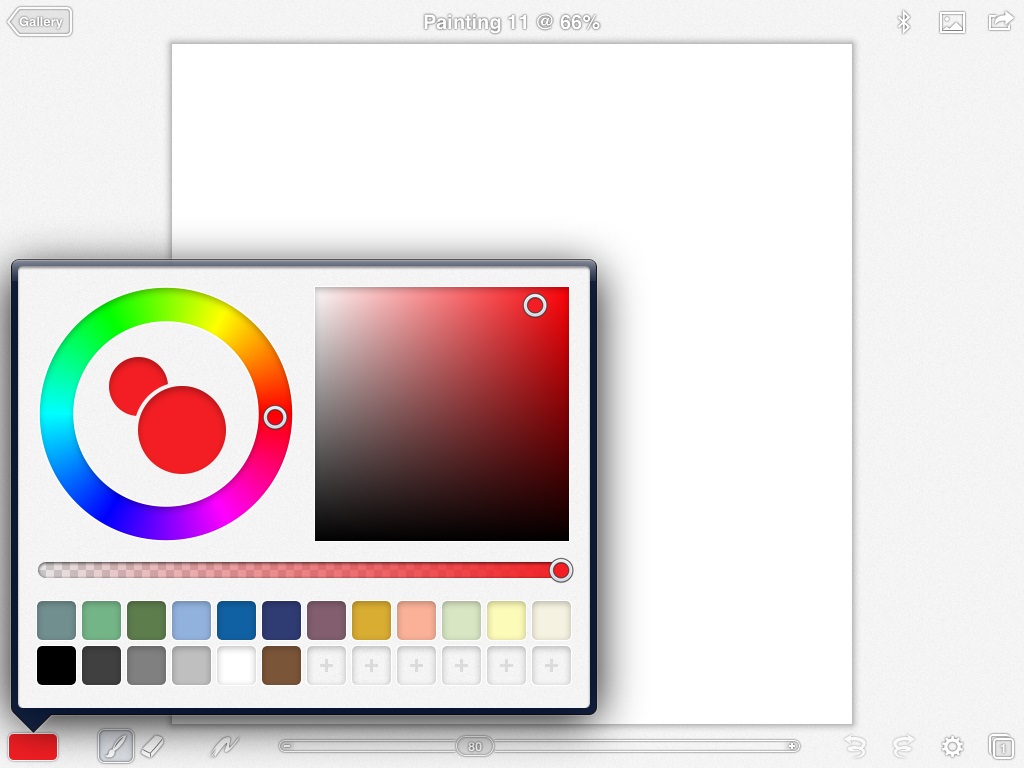Click the redo arrow icon
The height and width of the screenshot is (768, 1024).
[x=903, y=746]
